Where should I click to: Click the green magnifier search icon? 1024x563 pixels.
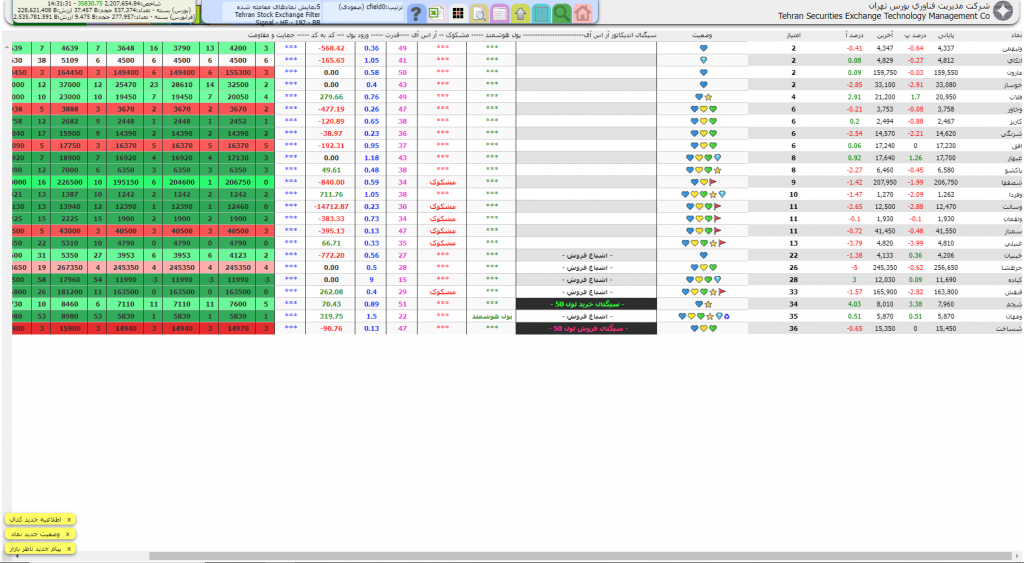(561, 13)
